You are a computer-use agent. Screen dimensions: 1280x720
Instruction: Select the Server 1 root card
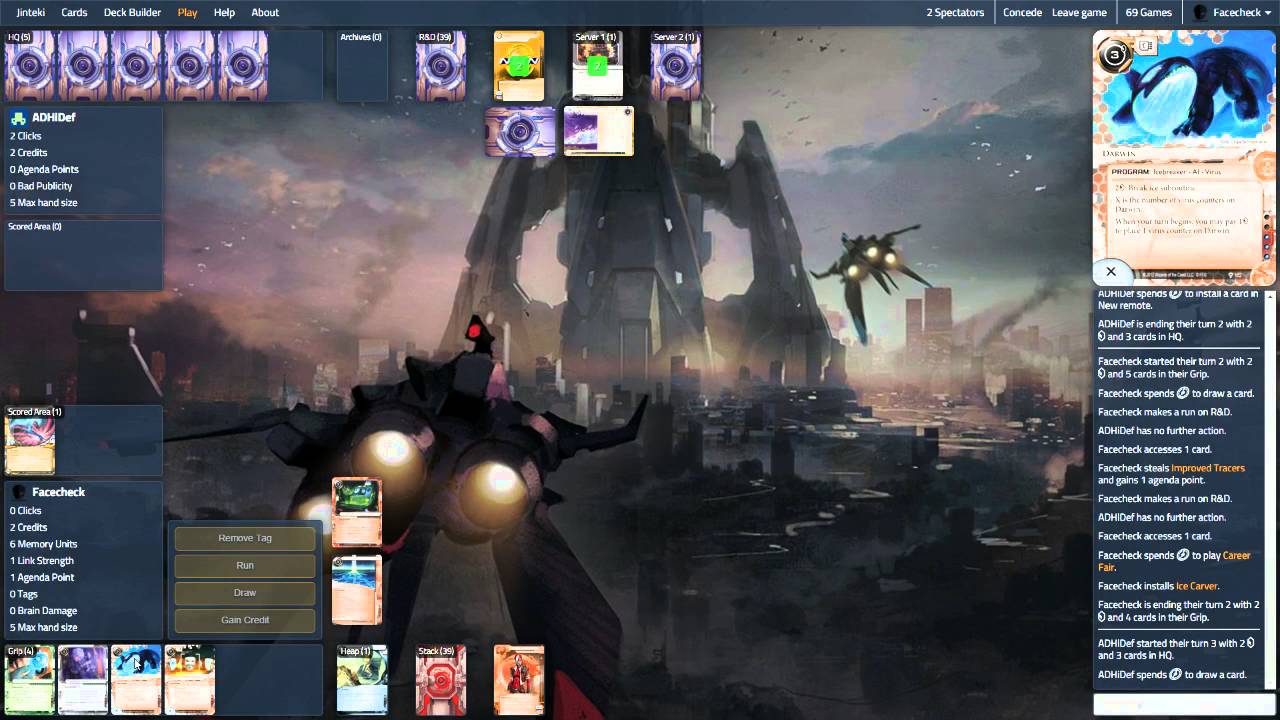(x=598, y=66)
